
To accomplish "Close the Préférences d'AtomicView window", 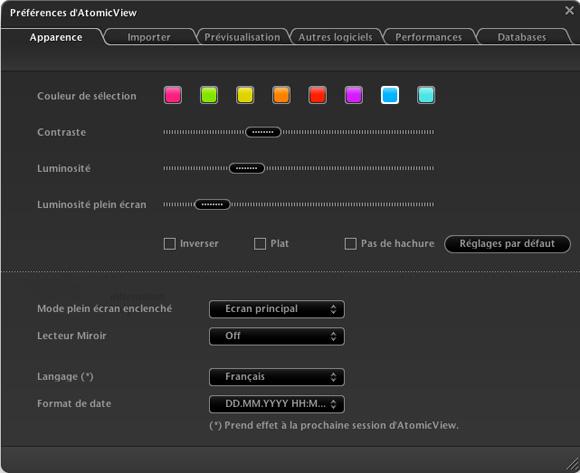I will click(569, 10).
